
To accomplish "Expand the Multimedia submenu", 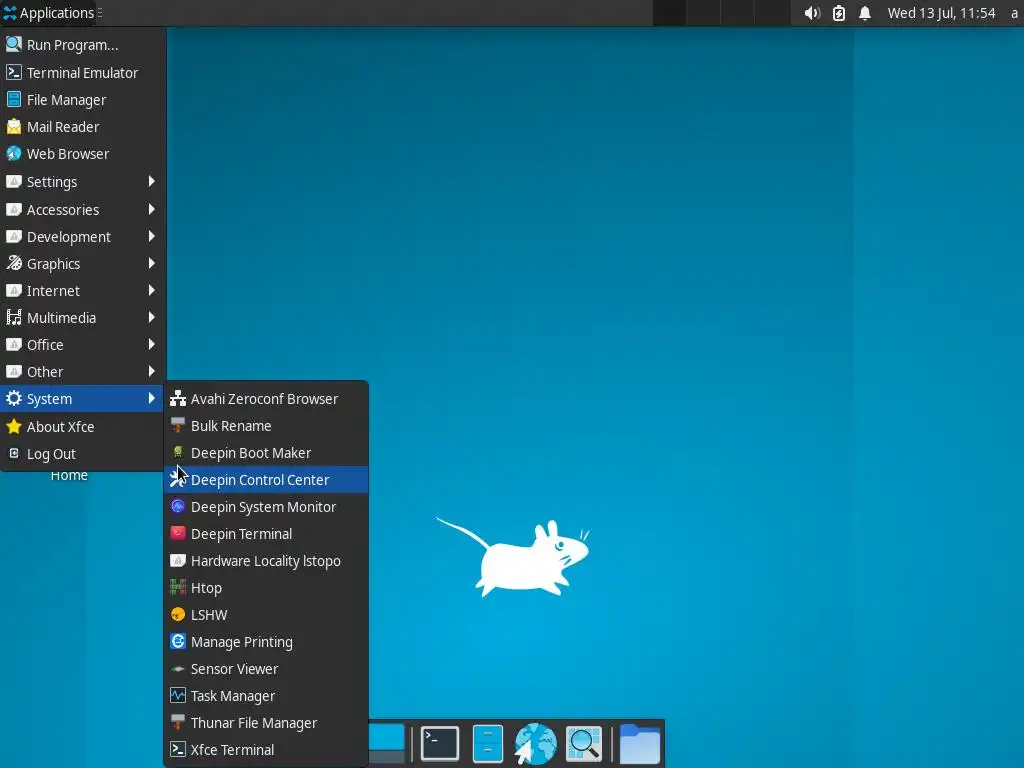I will [x=82, y=317].
